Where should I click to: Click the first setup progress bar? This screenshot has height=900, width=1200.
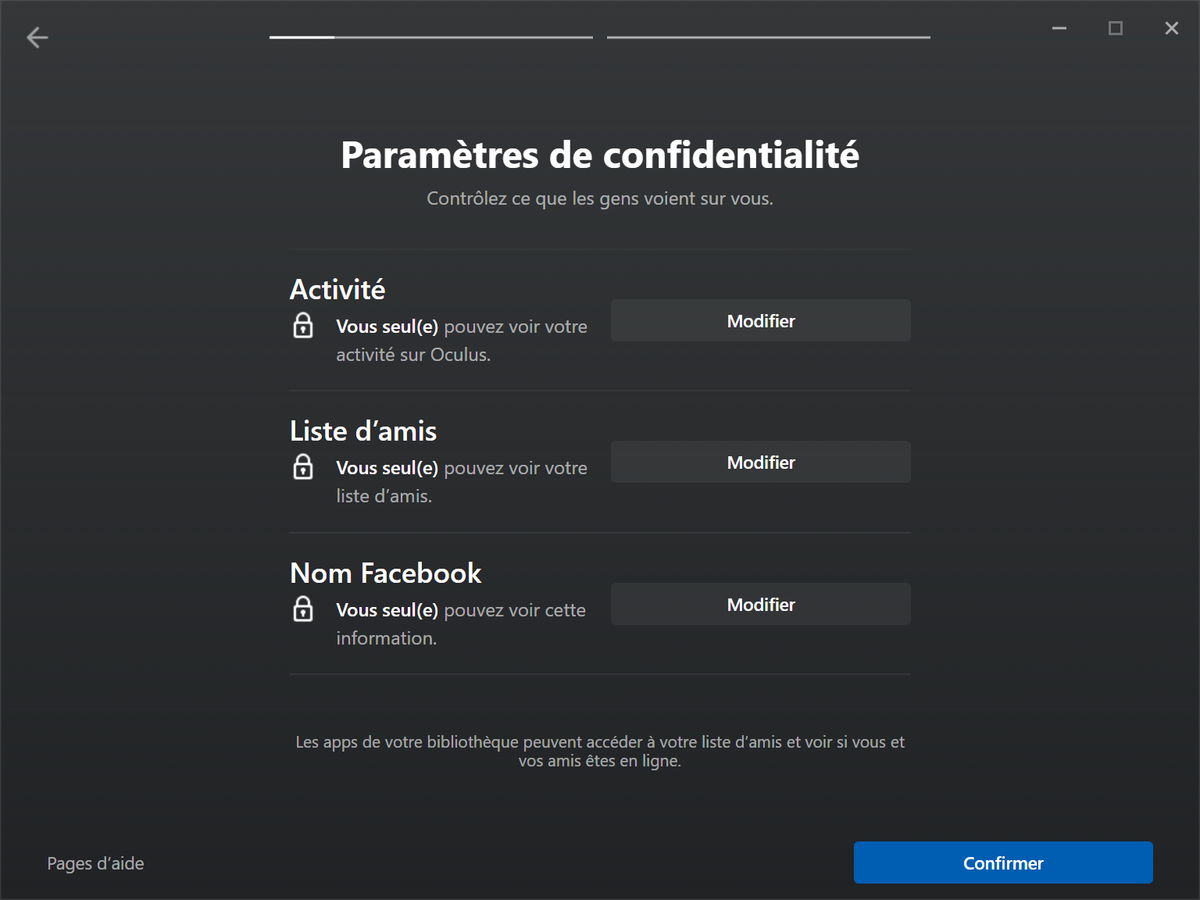point(431,37)
